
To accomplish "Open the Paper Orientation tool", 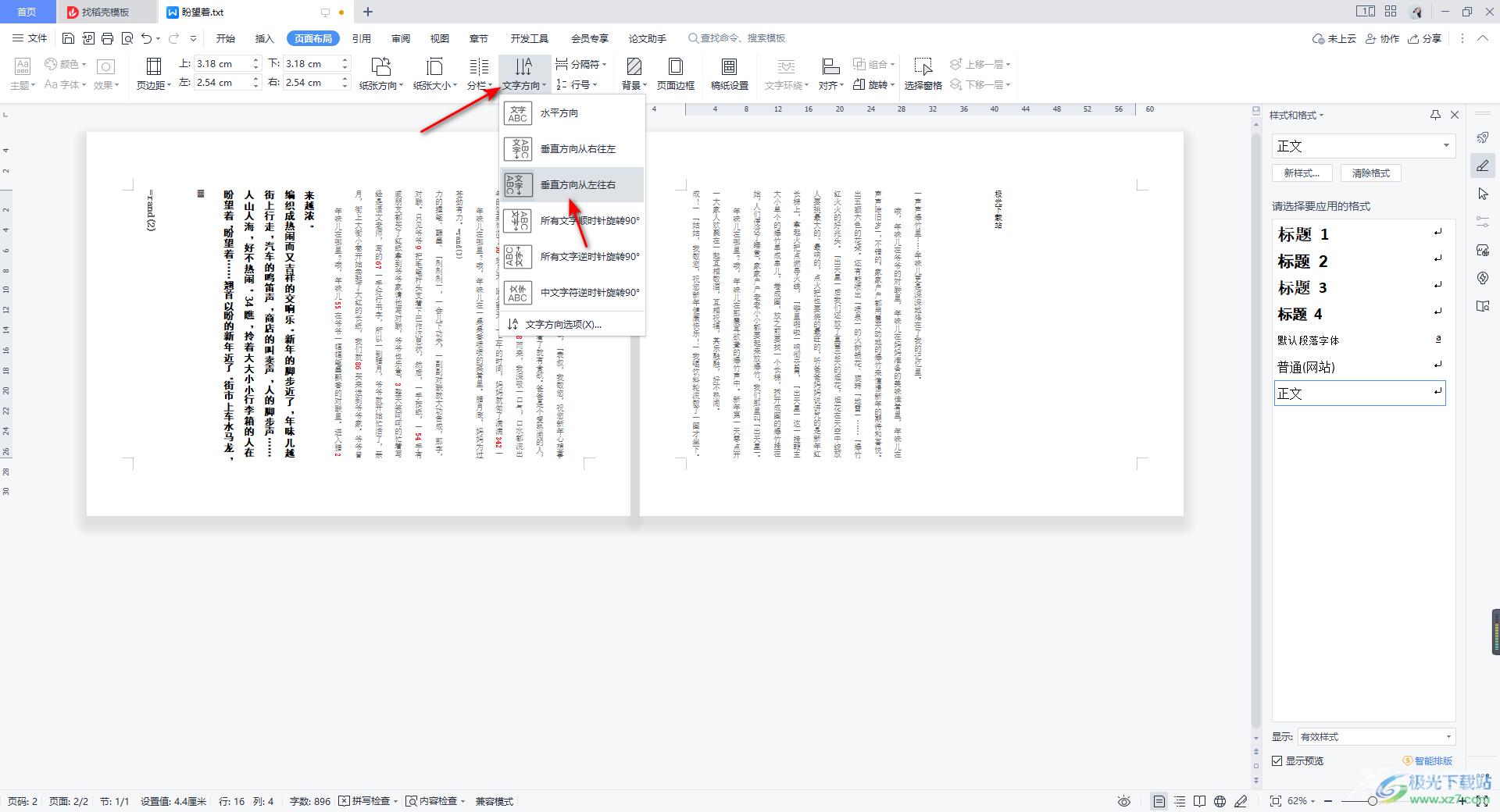I will tap(381, 74).
